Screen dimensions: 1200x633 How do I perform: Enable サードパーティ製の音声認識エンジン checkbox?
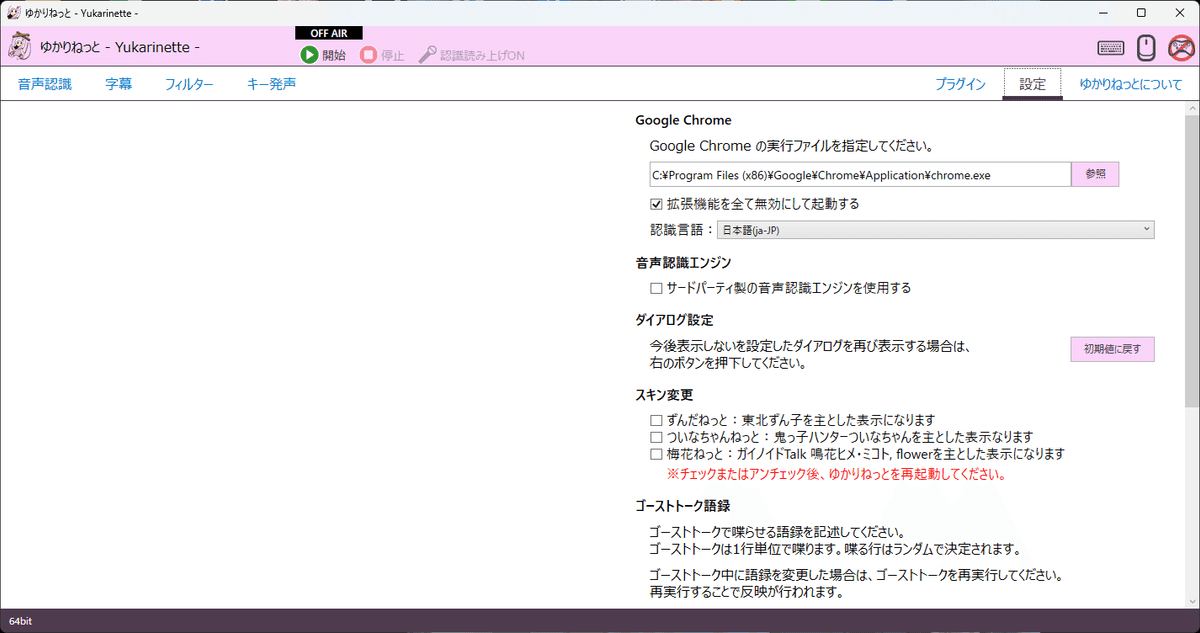[656, 288]
